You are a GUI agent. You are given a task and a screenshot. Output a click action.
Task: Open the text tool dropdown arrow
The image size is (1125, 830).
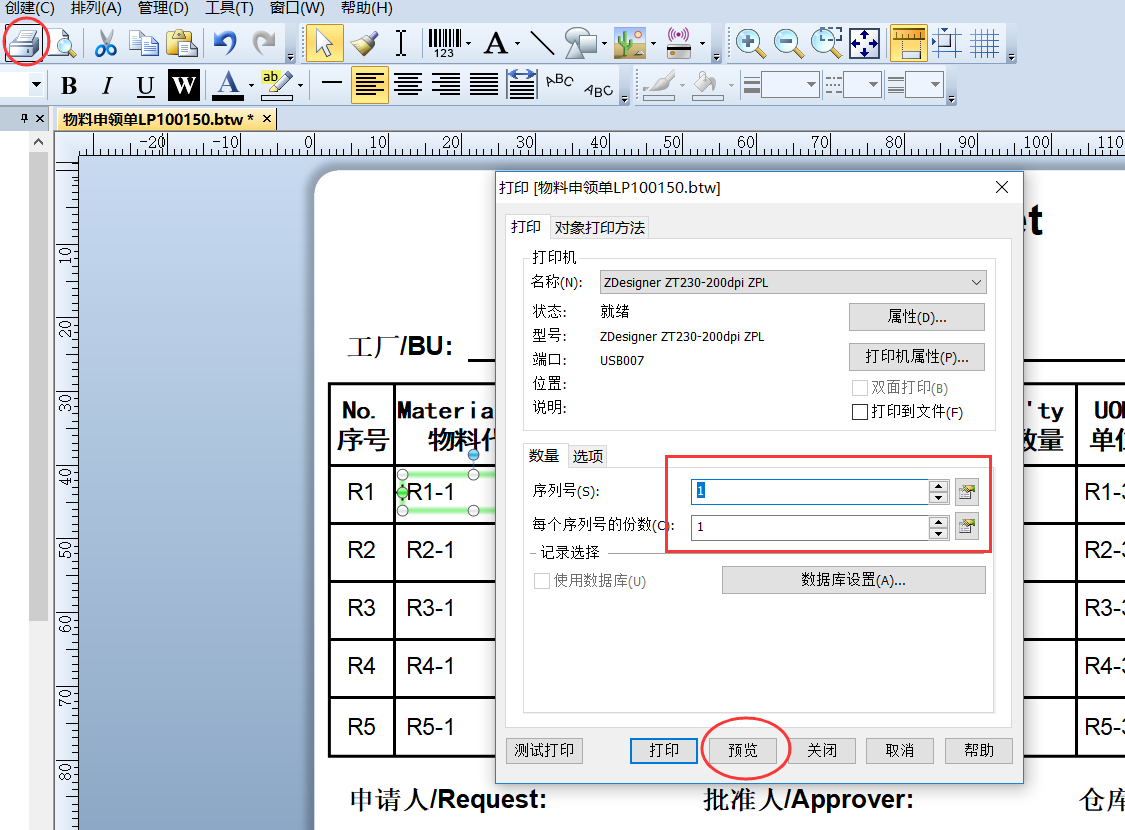click(517, 44)
